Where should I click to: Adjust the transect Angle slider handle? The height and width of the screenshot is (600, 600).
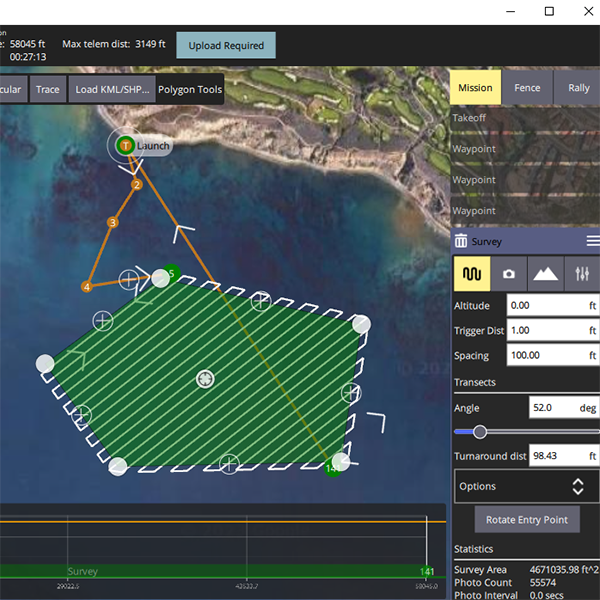point(480,432)
